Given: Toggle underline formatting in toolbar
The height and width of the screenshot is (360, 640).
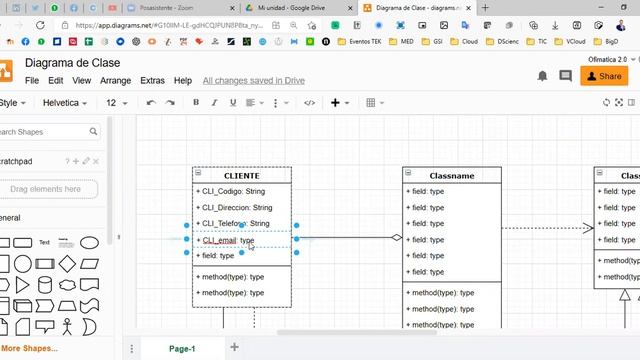Looking at the screenshot, I should pos(233,102).
